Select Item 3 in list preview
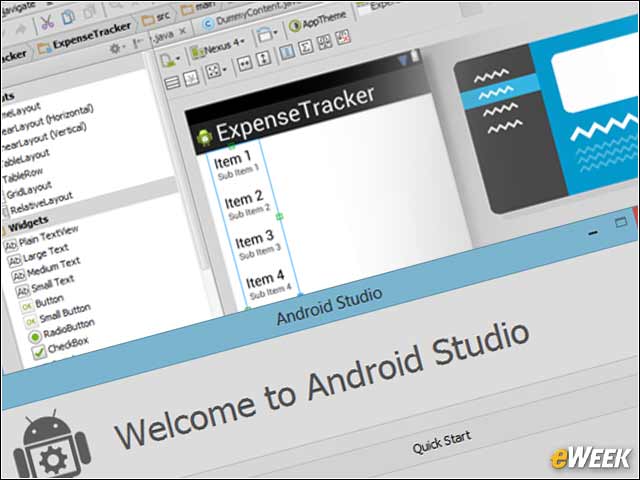Screen dimensions: 640x480 (254, 238)
